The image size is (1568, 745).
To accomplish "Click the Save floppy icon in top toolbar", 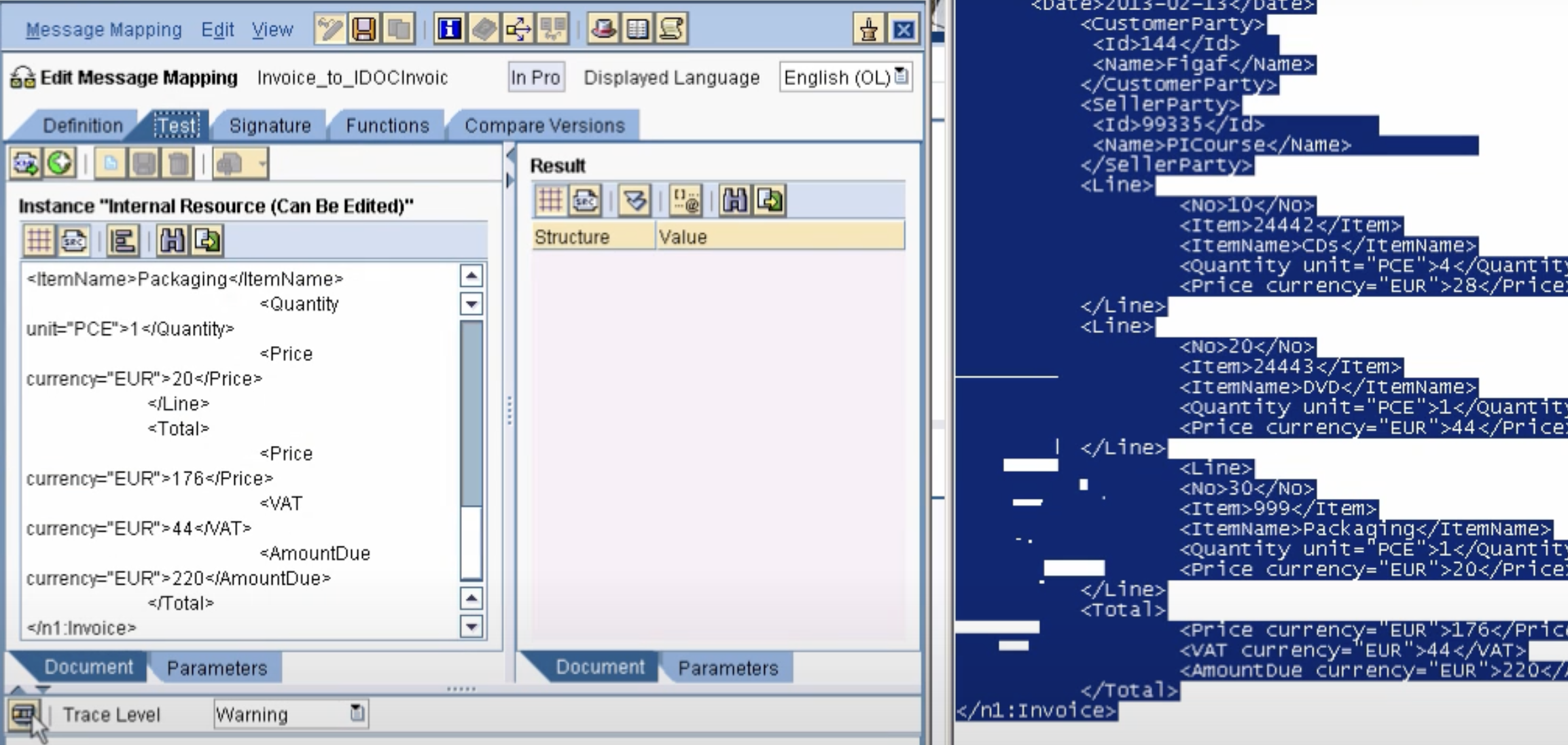I will click(x=363, y=29).
